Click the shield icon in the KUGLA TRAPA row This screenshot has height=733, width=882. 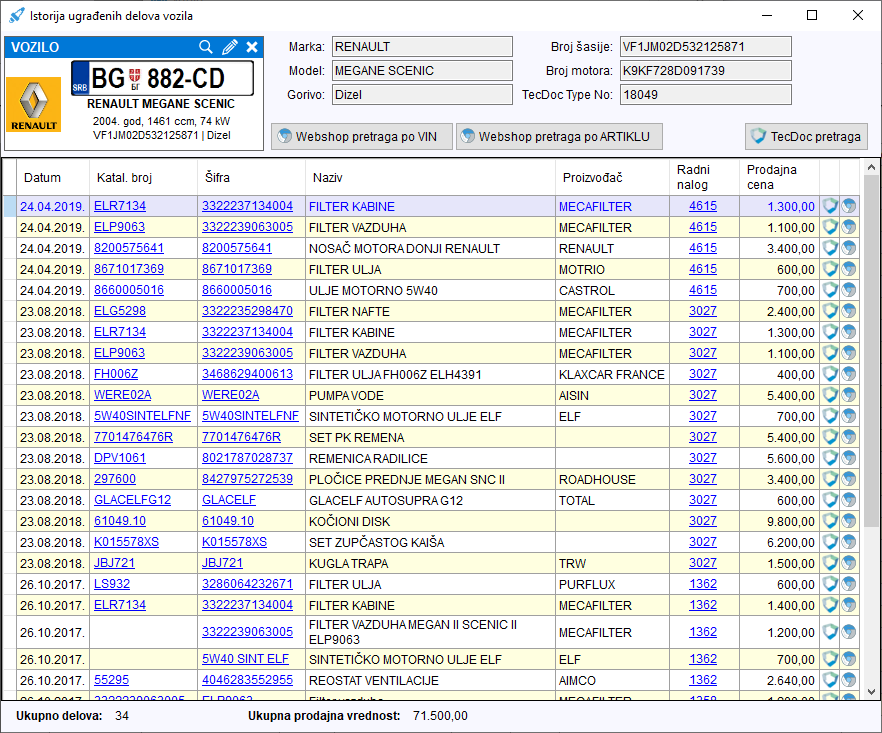tap(830, 563)
